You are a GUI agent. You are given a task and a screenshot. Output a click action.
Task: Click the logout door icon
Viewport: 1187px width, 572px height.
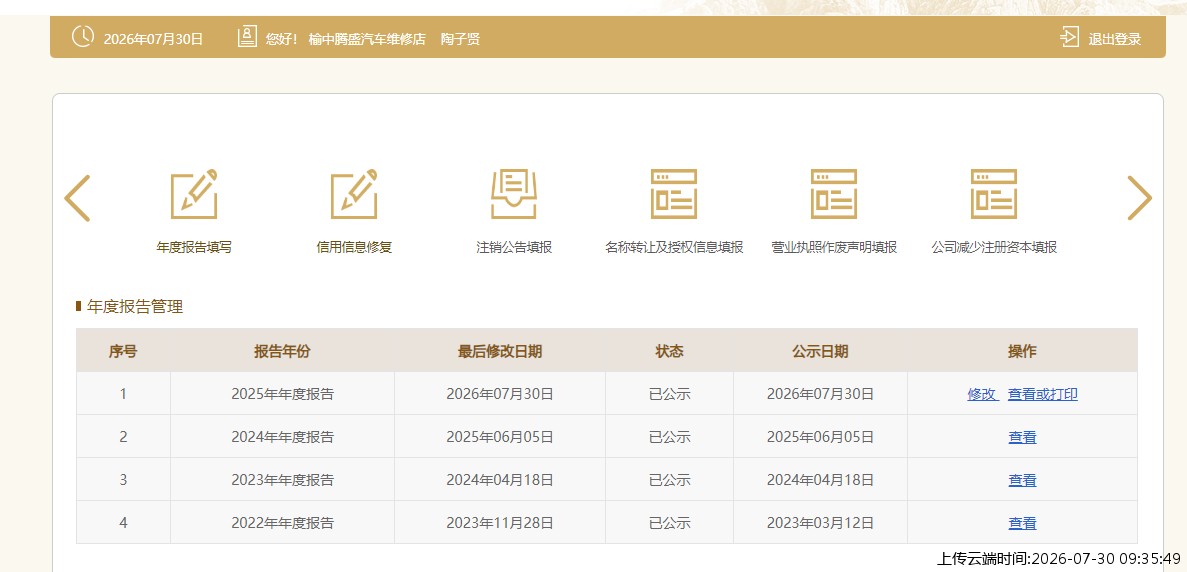click(1070, 37)
